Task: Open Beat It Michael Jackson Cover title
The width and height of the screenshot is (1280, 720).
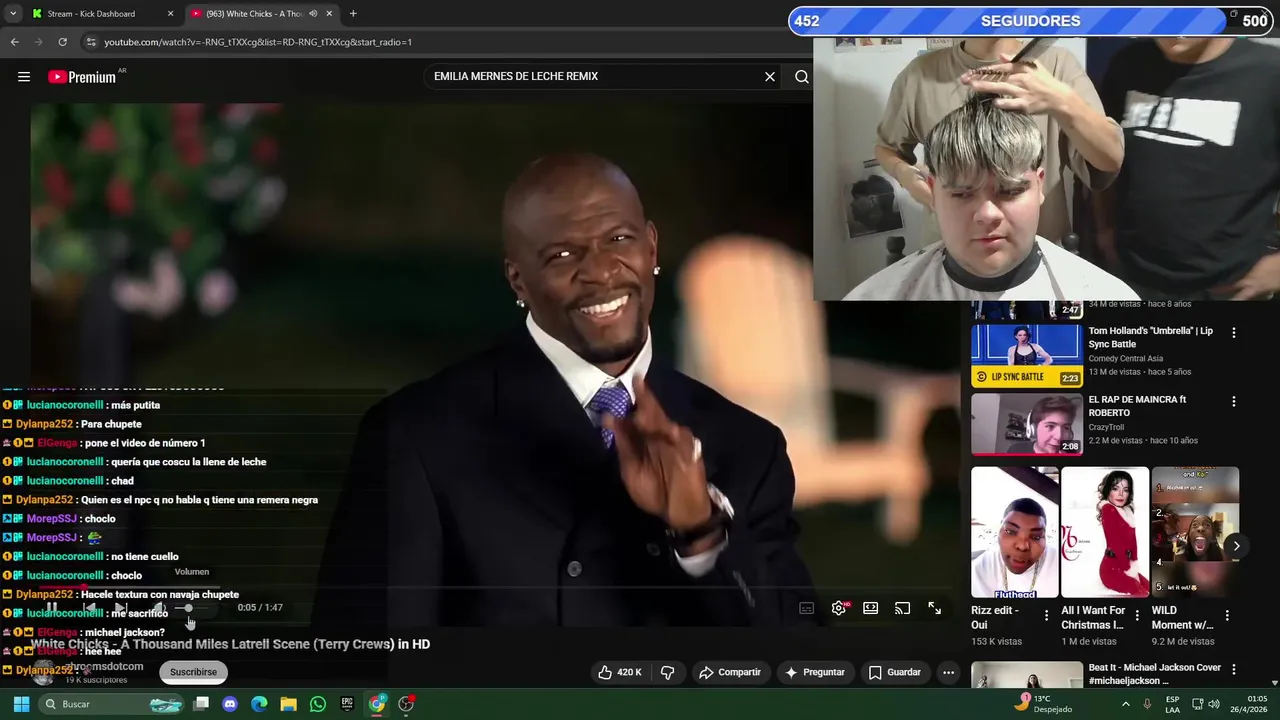Action: [1154, 674]
